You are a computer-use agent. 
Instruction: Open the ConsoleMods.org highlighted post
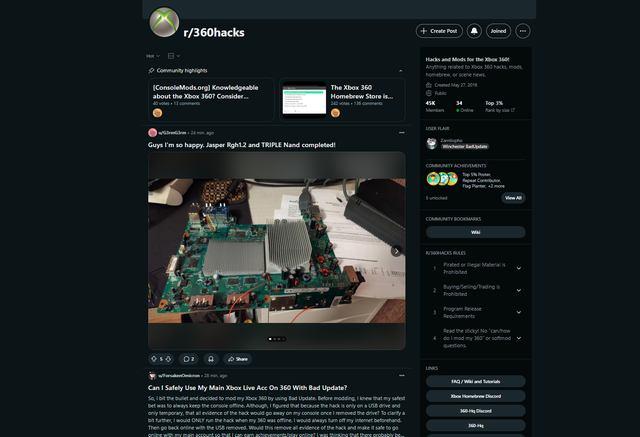pyautogui.click(x=211, y=100)
